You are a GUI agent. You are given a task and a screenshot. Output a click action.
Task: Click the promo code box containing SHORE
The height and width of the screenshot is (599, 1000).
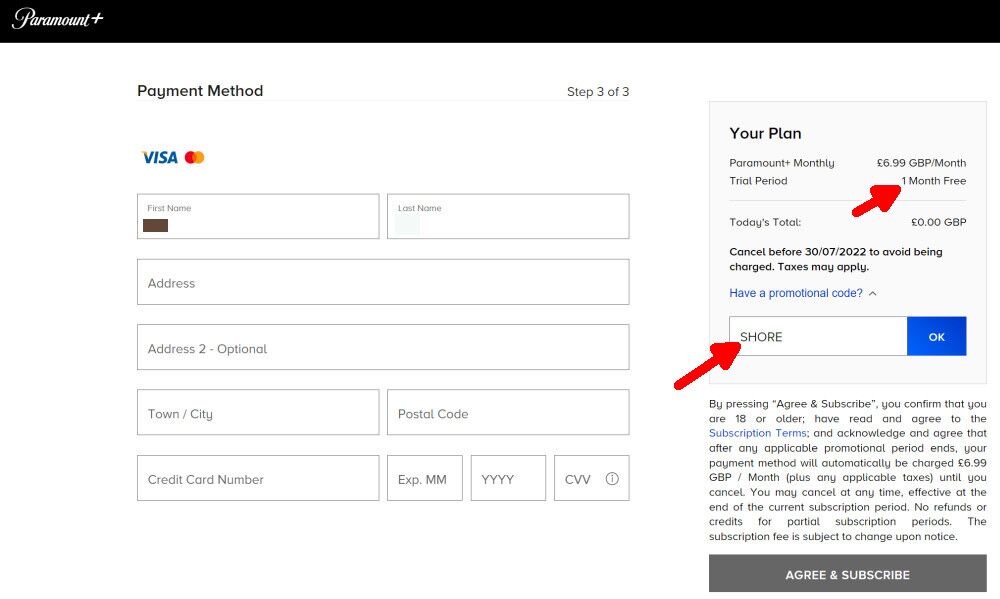pos(818,337)
